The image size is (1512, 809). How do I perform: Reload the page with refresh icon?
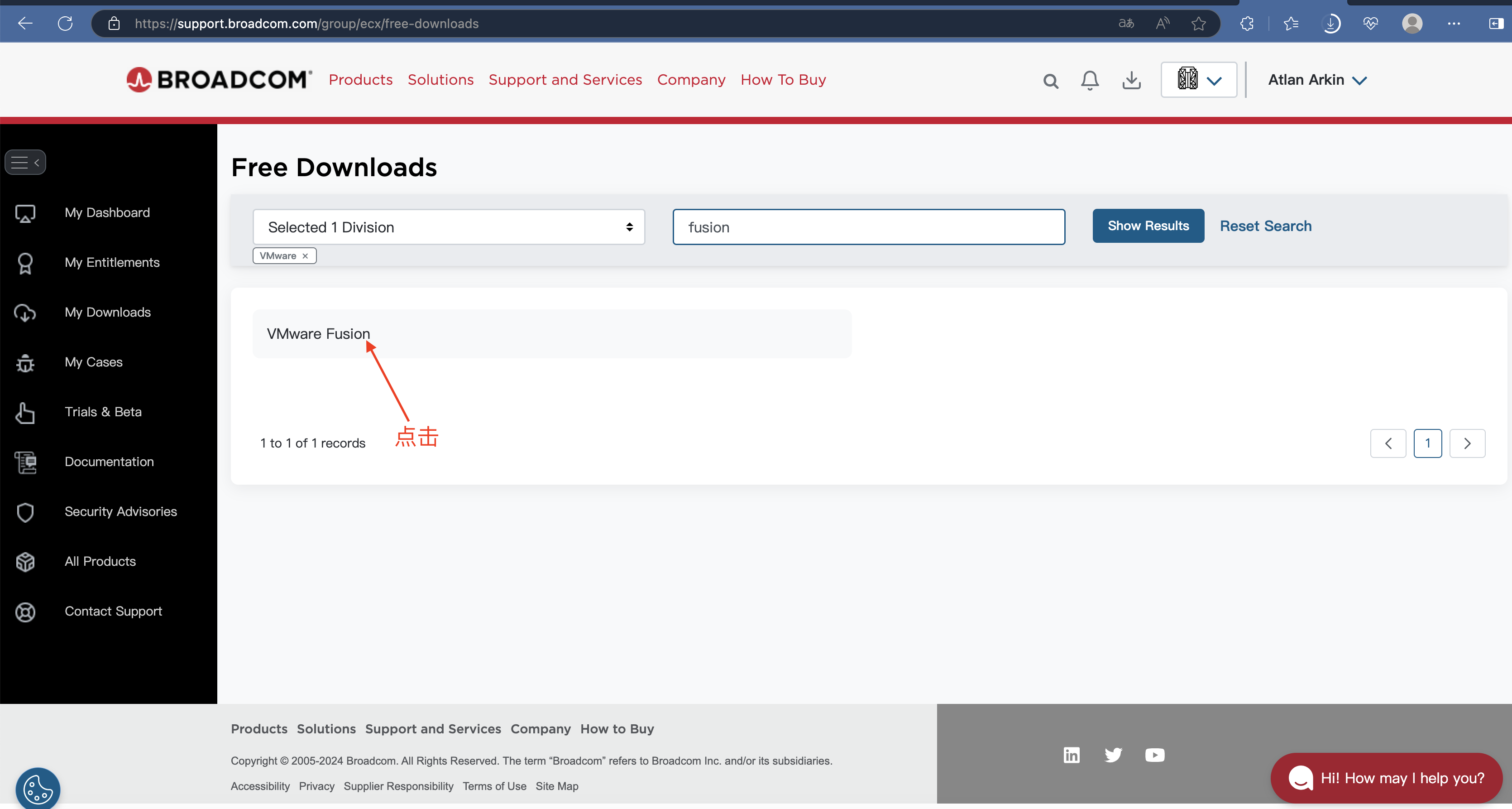coord(65,24)
